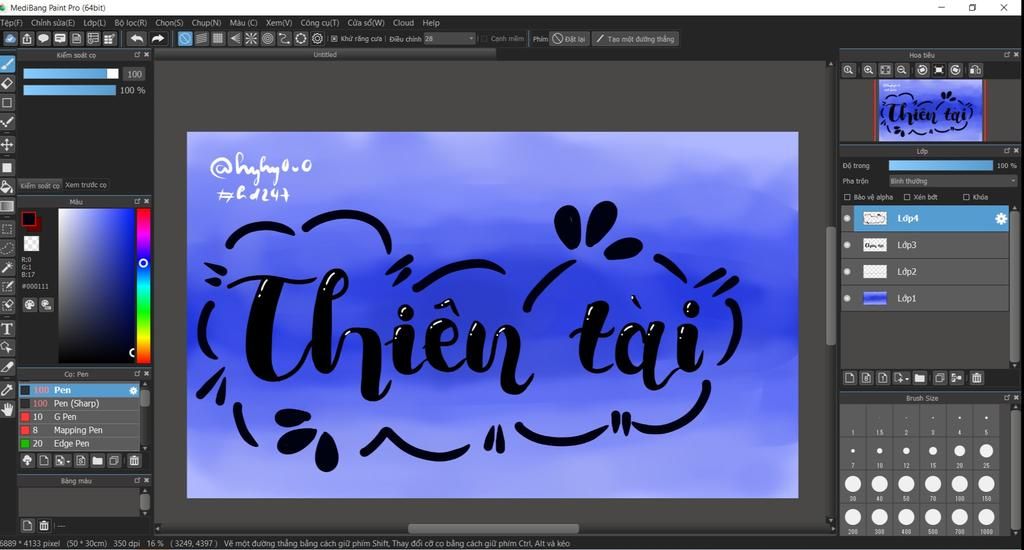Viewport: 1024px width, 550px height.
Task: Open Chỉnh sửa(E) menu
Action: click(x=53, y=23)
